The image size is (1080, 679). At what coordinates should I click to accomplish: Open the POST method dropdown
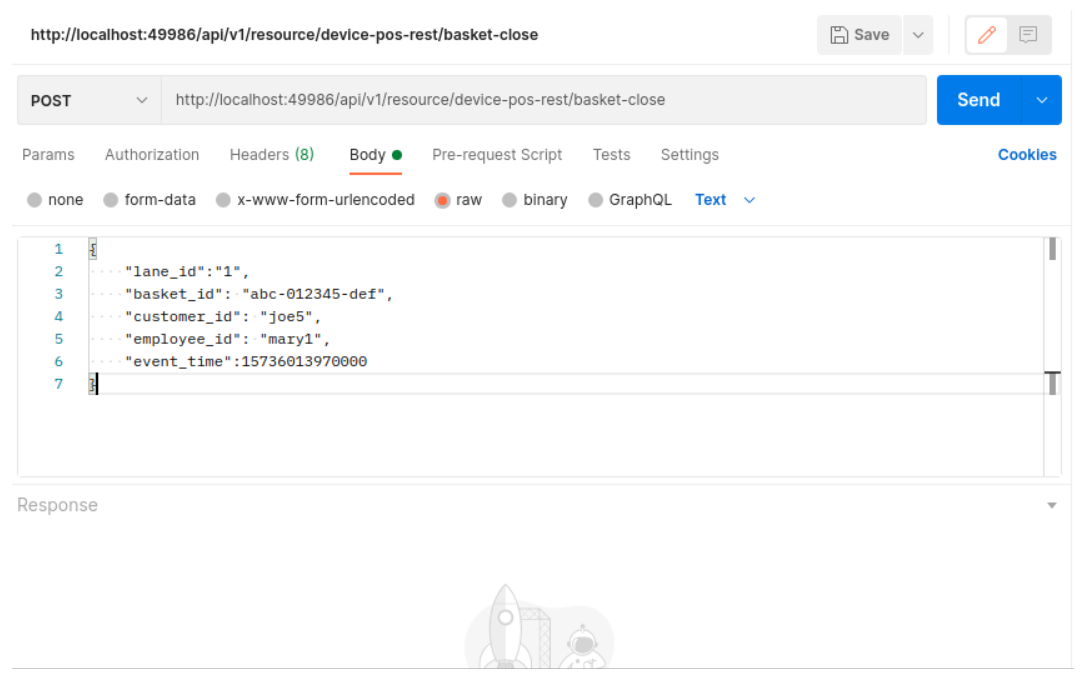pos(89,101)
